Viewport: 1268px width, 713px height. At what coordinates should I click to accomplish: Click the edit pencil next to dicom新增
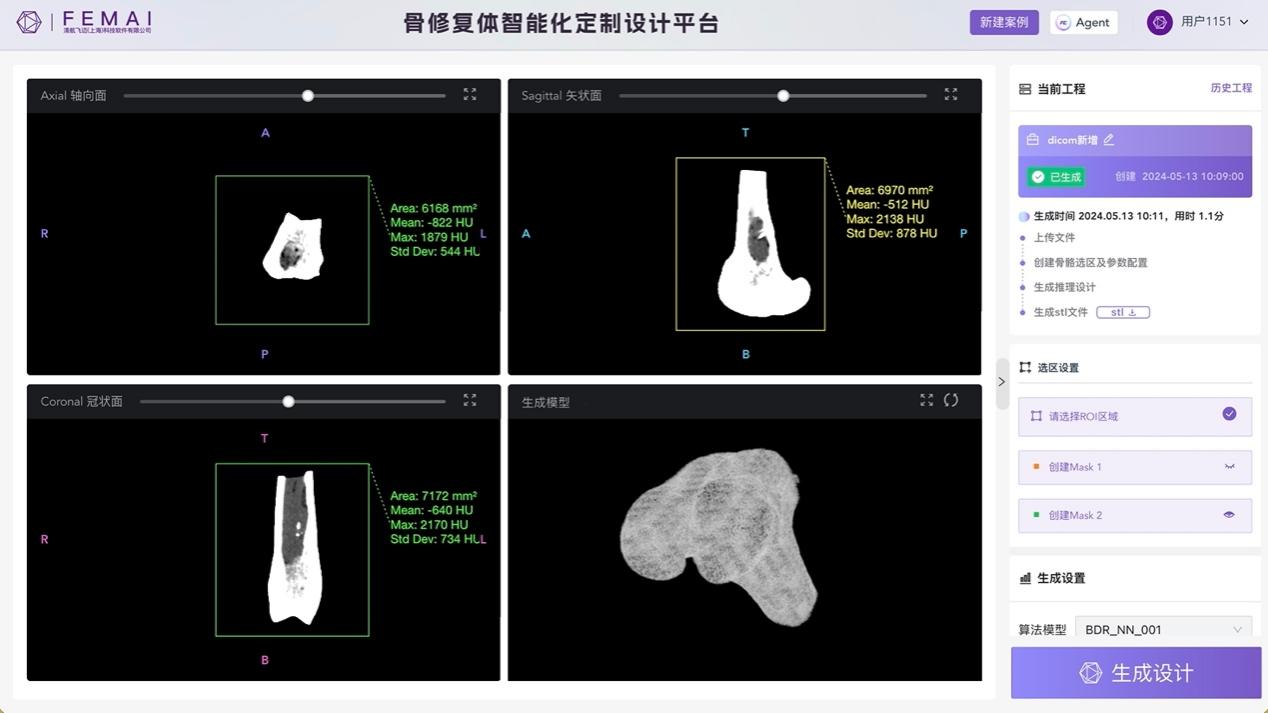pyautogui.click(x=1109, y=140)
